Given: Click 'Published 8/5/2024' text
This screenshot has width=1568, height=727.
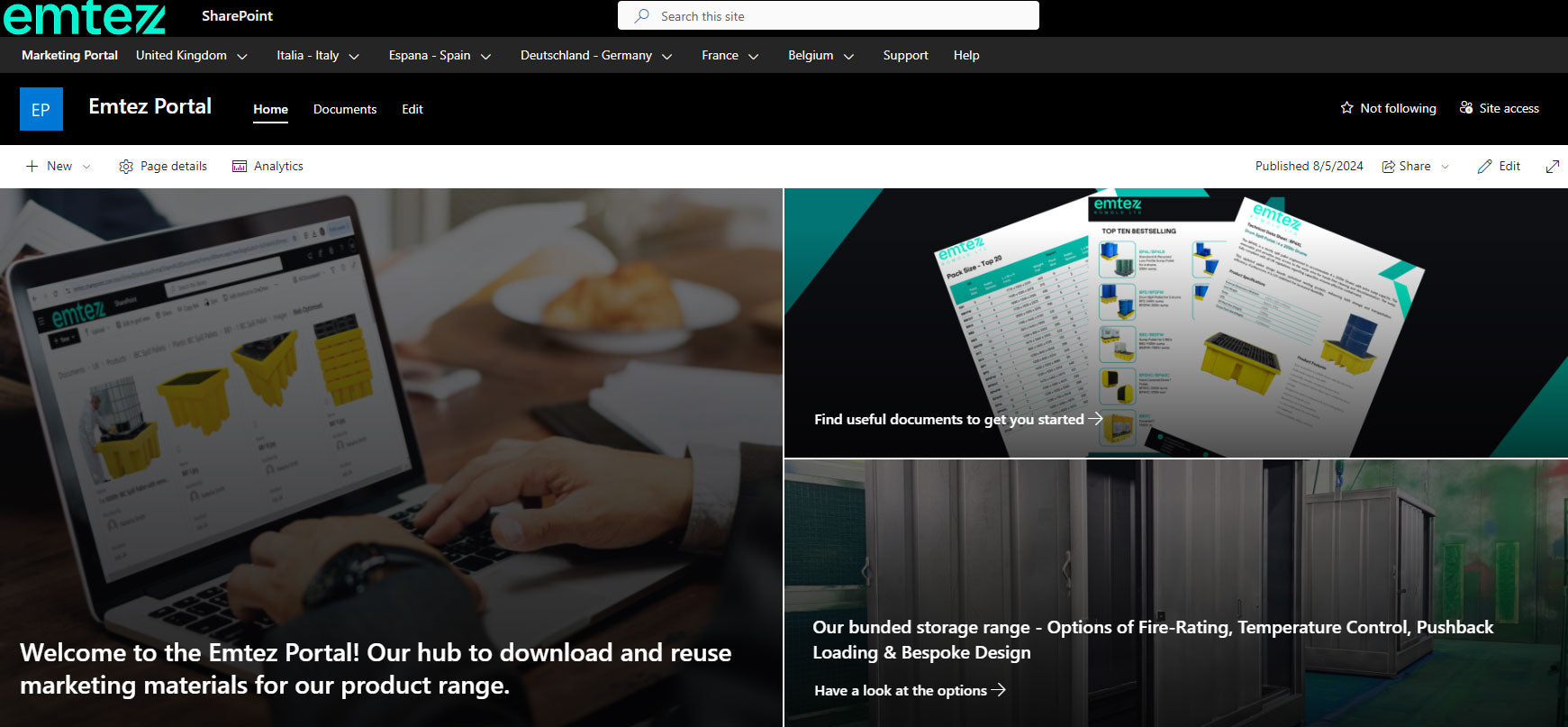Looking at the screenshot, I should (x=1310, y=167).
